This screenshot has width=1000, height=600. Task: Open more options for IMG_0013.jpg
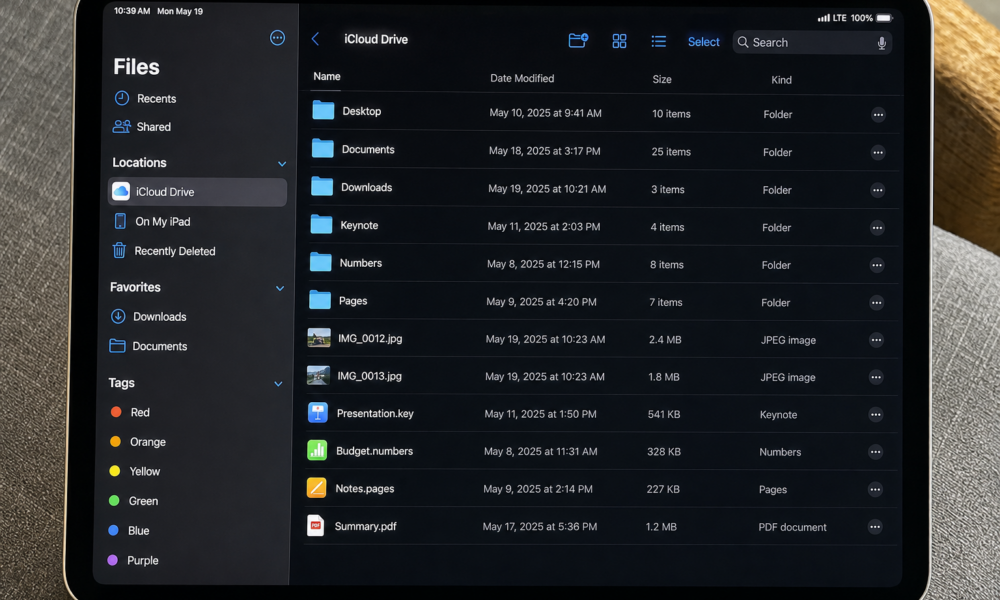(x=876, y=377)
